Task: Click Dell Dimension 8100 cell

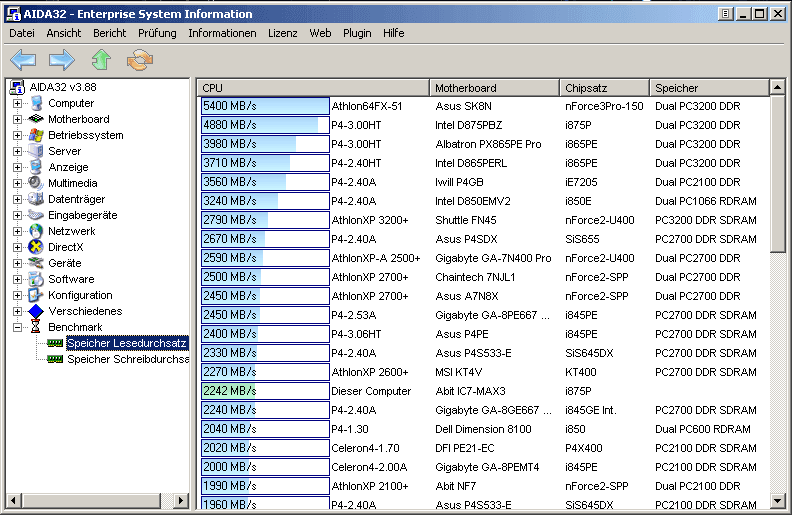Action: (483, 429)
